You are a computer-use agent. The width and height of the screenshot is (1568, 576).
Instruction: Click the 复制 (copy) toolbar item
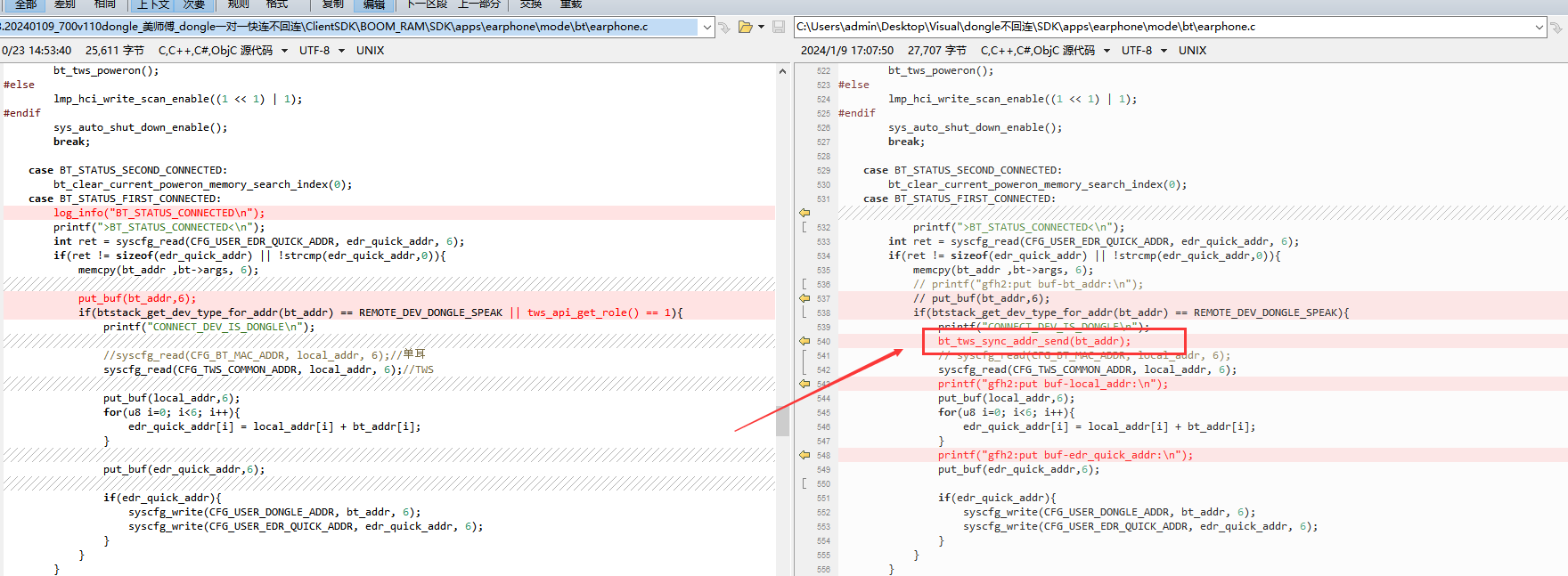pyautogui.click(x=333, y=4)
